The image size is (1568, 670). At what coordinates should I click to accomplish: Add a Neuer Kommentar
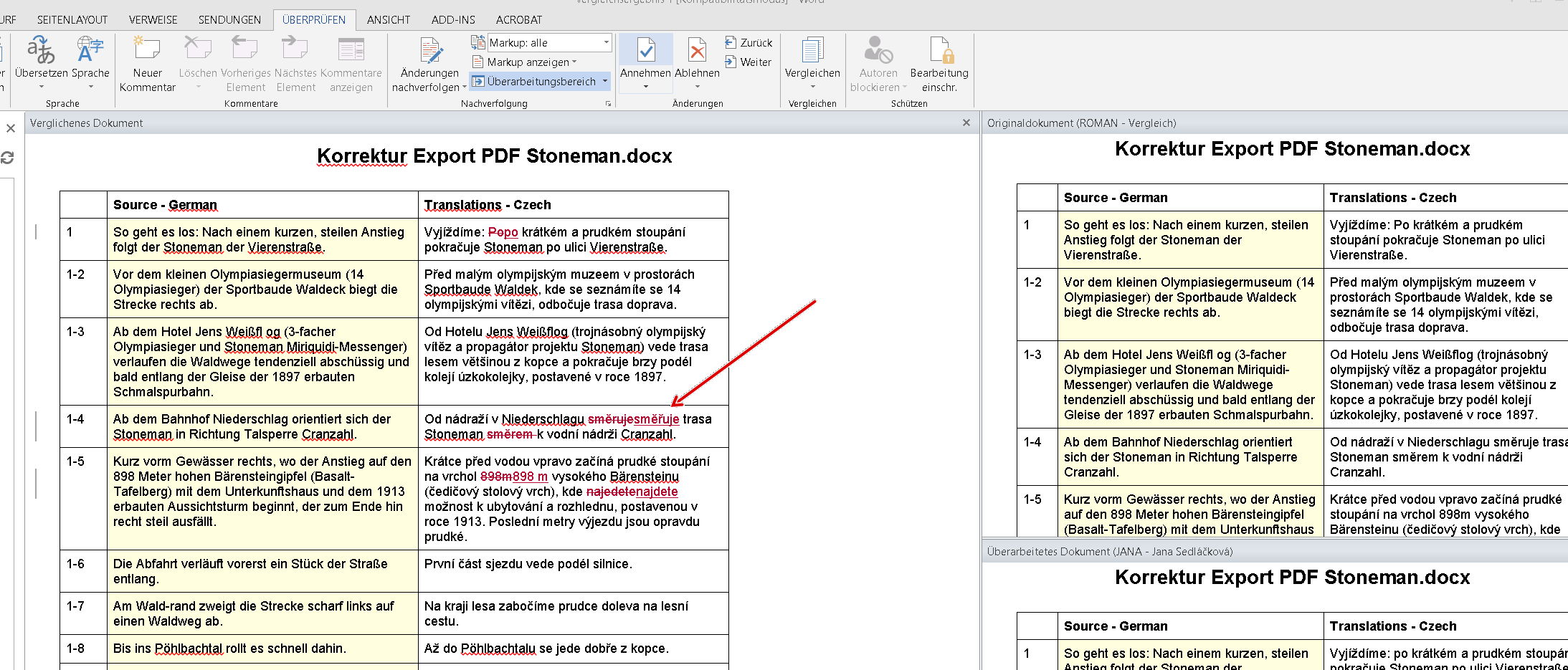coord(147,63)
